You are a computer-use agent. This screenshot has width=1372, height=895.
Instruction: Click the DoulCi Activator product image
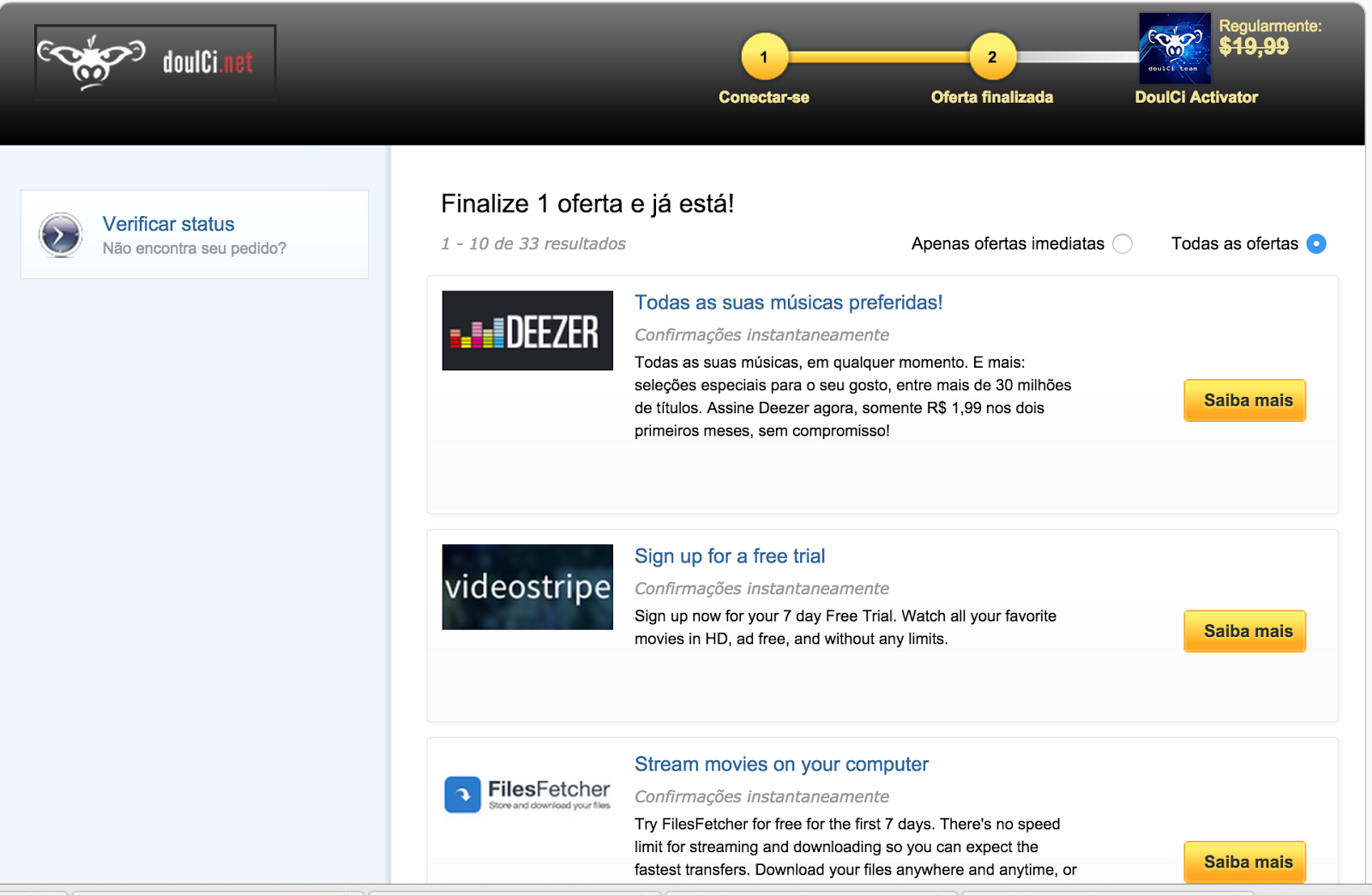tap(1175, 48)
